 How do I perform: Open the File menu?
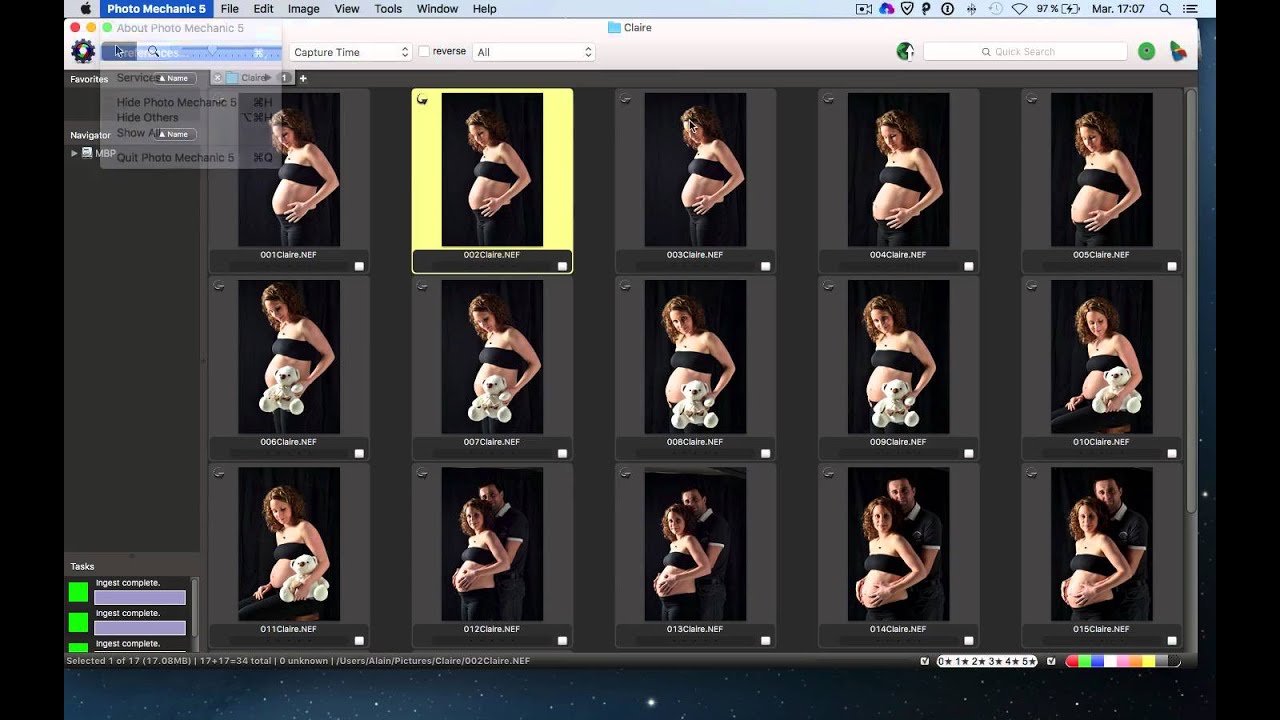[229, 9]
